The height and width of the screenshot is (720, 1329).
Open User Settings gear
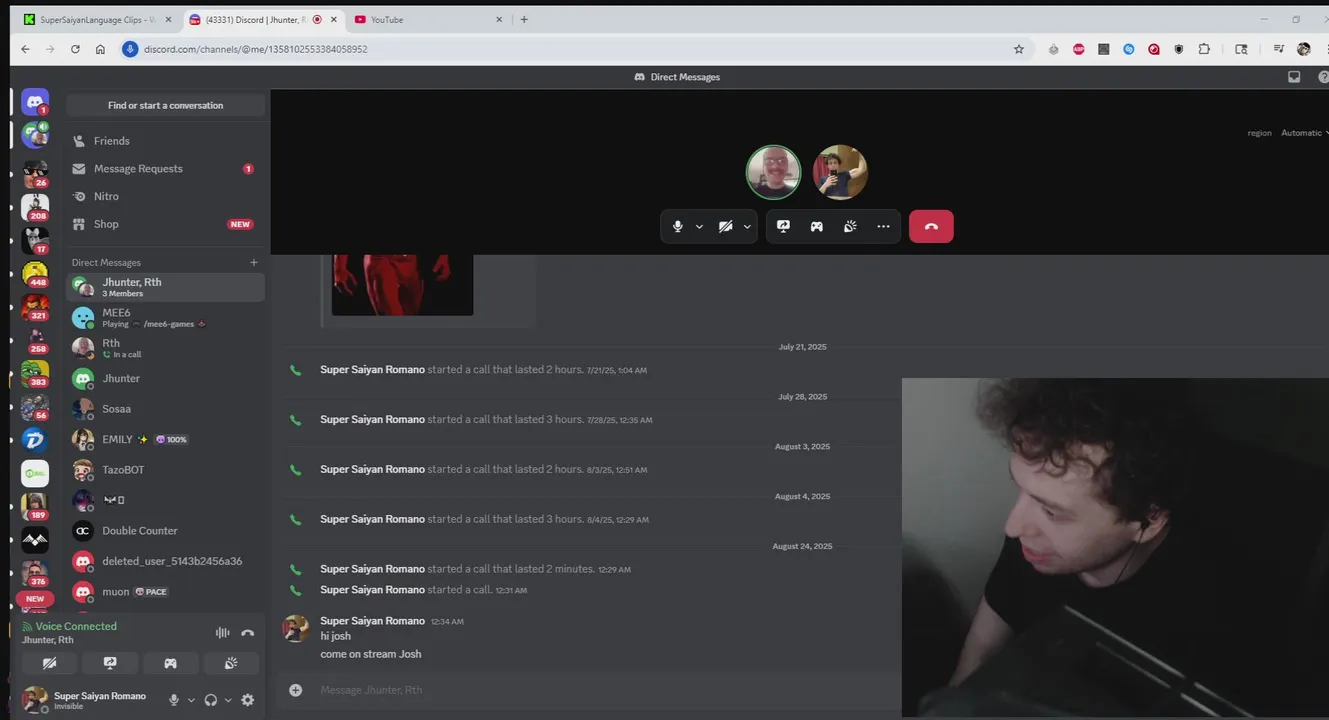pos(248,700)
